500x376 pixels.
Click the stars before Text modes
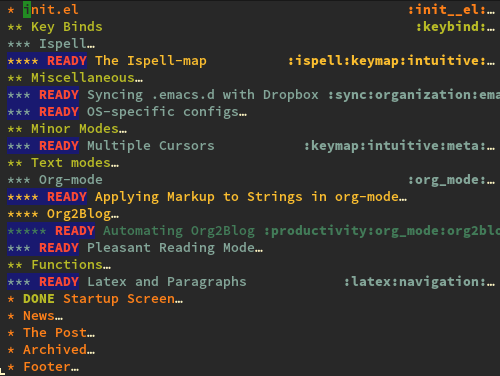(15, 163)
